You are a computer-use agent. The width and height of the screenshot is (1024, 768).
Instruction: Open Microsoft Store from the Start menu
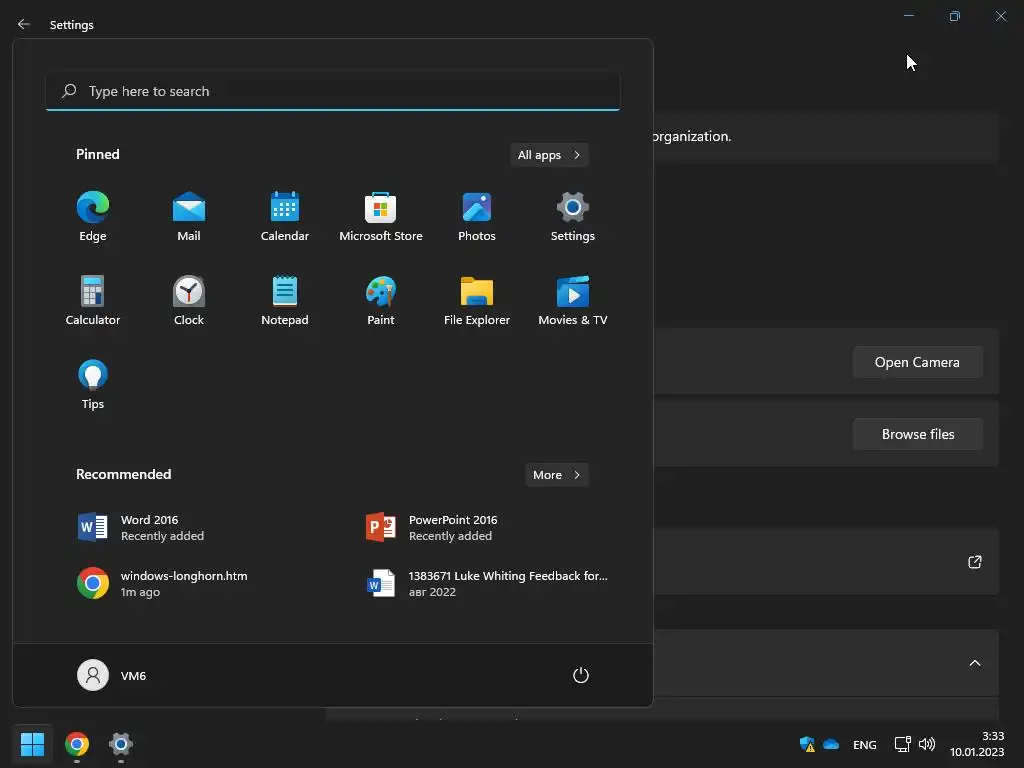[381, 216]
